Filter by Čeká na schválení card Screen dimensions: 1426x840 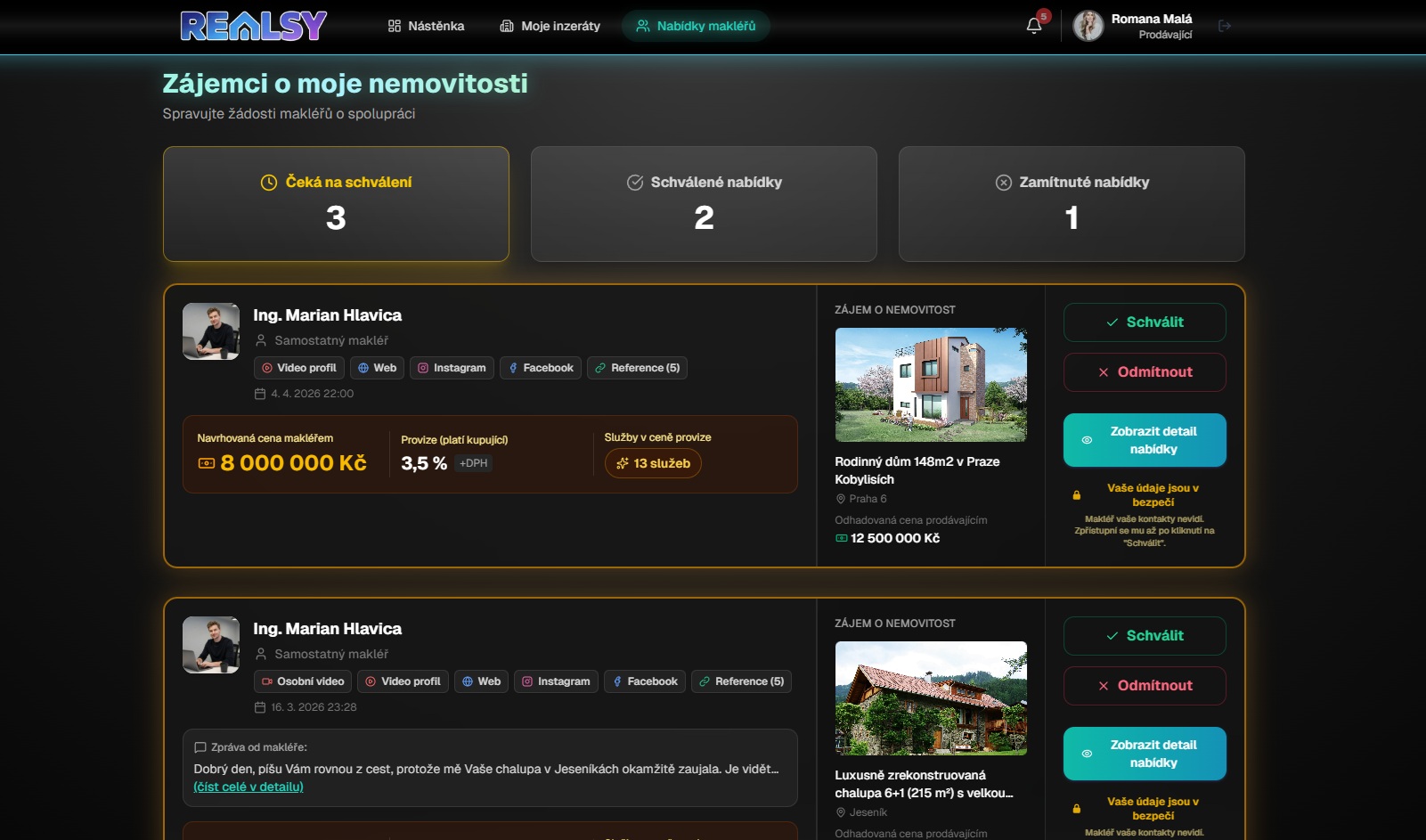coord(336,204)
